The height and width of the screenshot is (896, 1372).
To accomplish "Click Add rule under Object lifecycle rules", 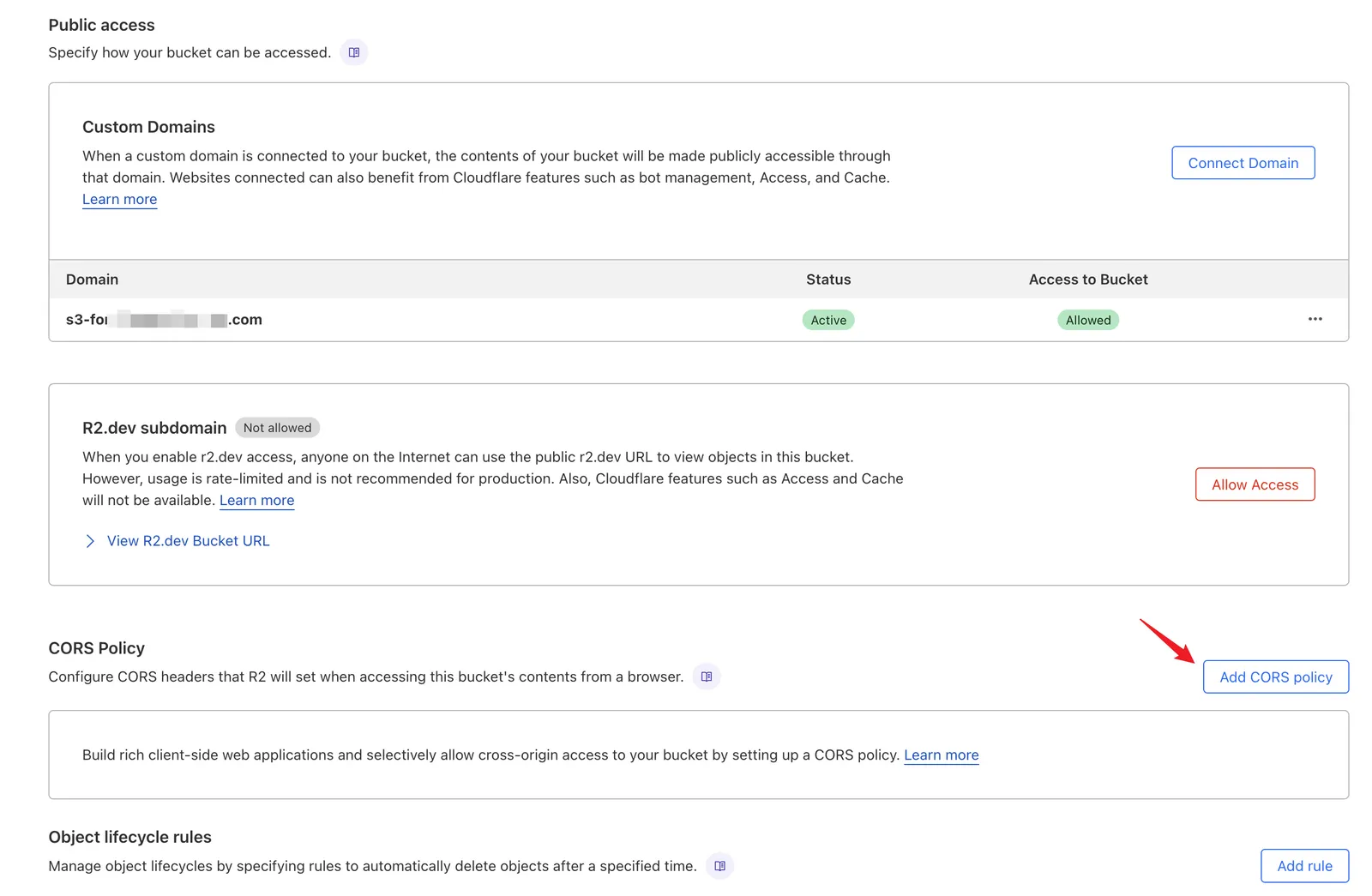I will coord(1304,865).
